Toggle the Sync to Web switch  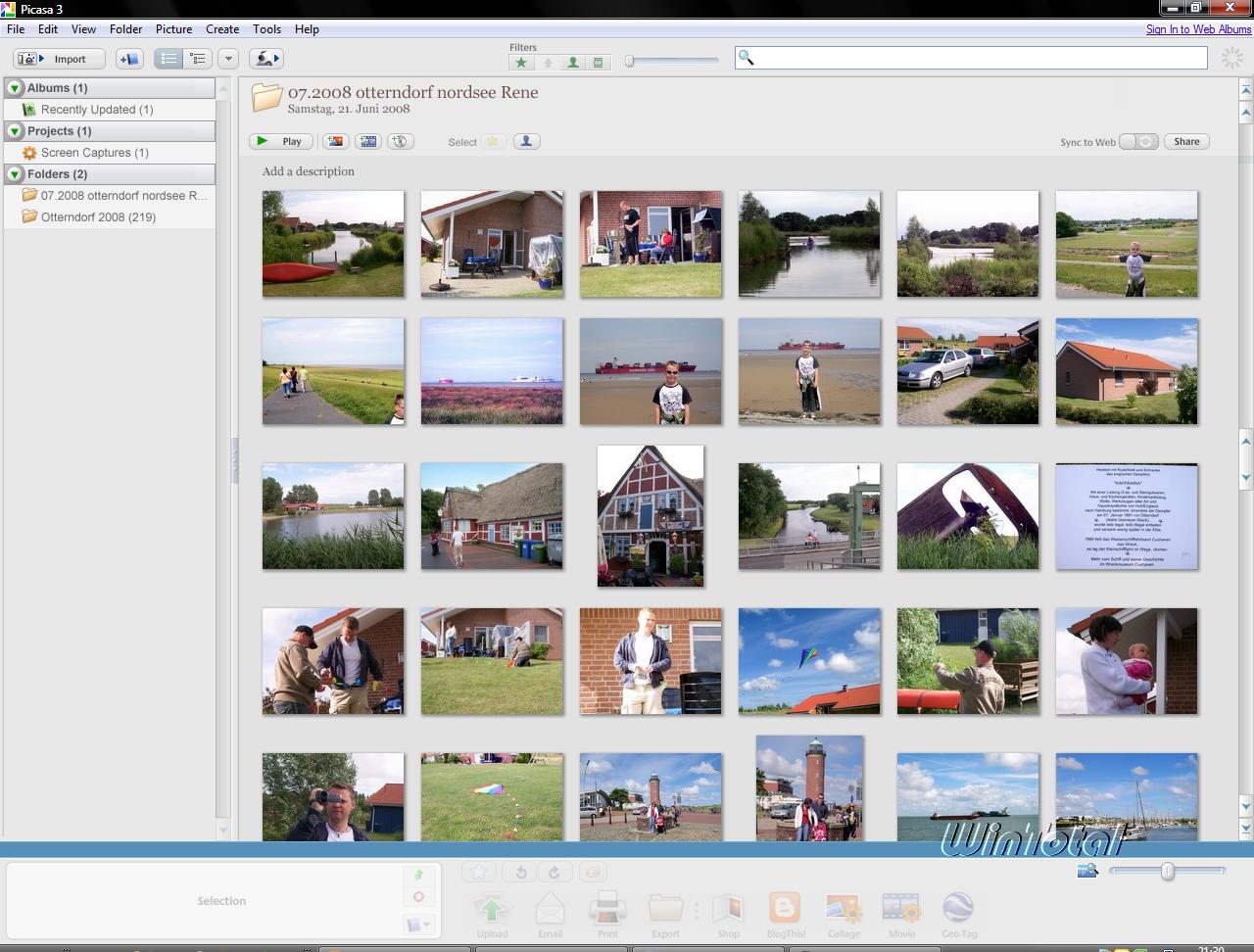point(1138,142)
